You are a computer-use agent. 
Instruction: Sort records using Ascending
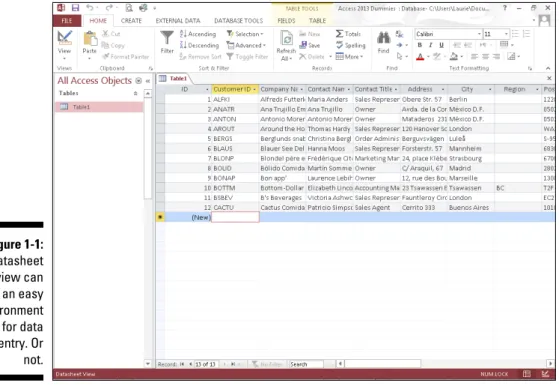[x=198, y=34]
